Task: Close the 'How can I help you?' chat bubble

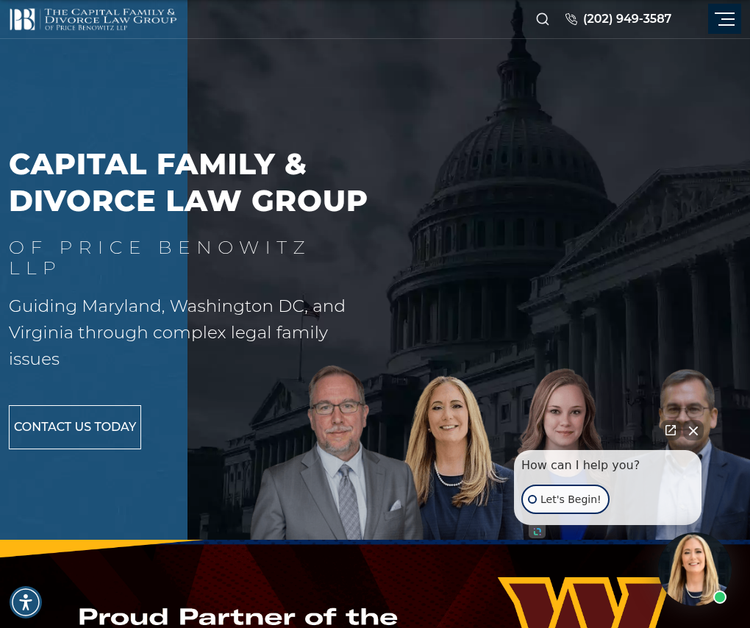Action: click(x=693, y=431)
